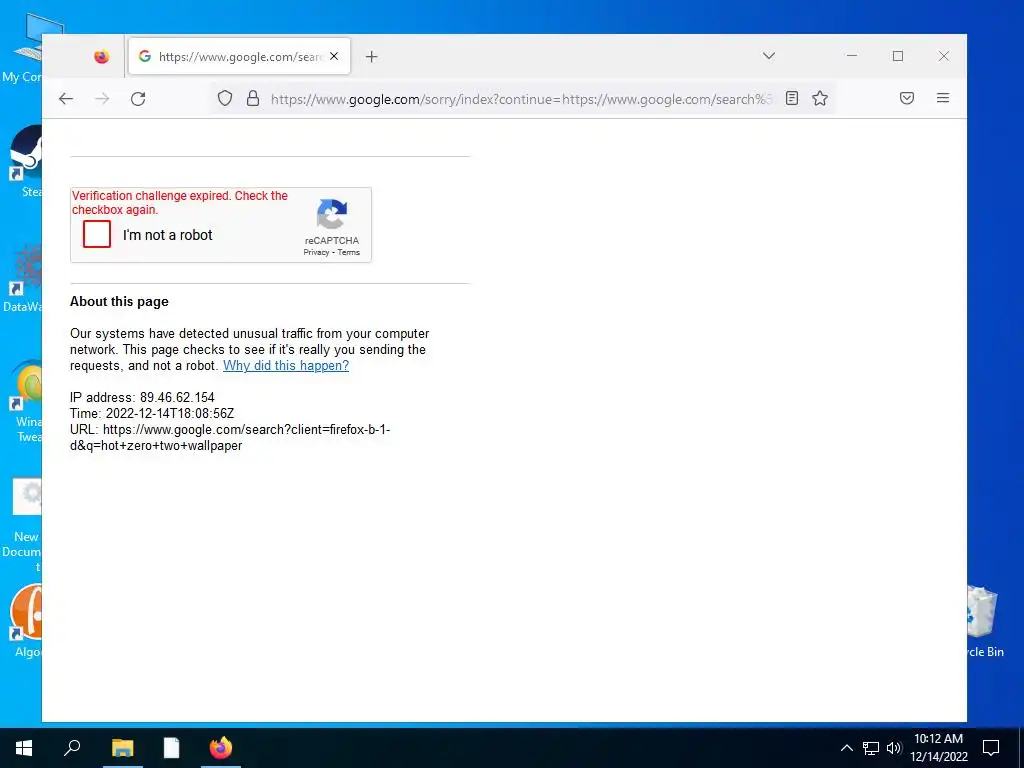Open the volume tray icon

pyautogui.click(x=894, y=748)
